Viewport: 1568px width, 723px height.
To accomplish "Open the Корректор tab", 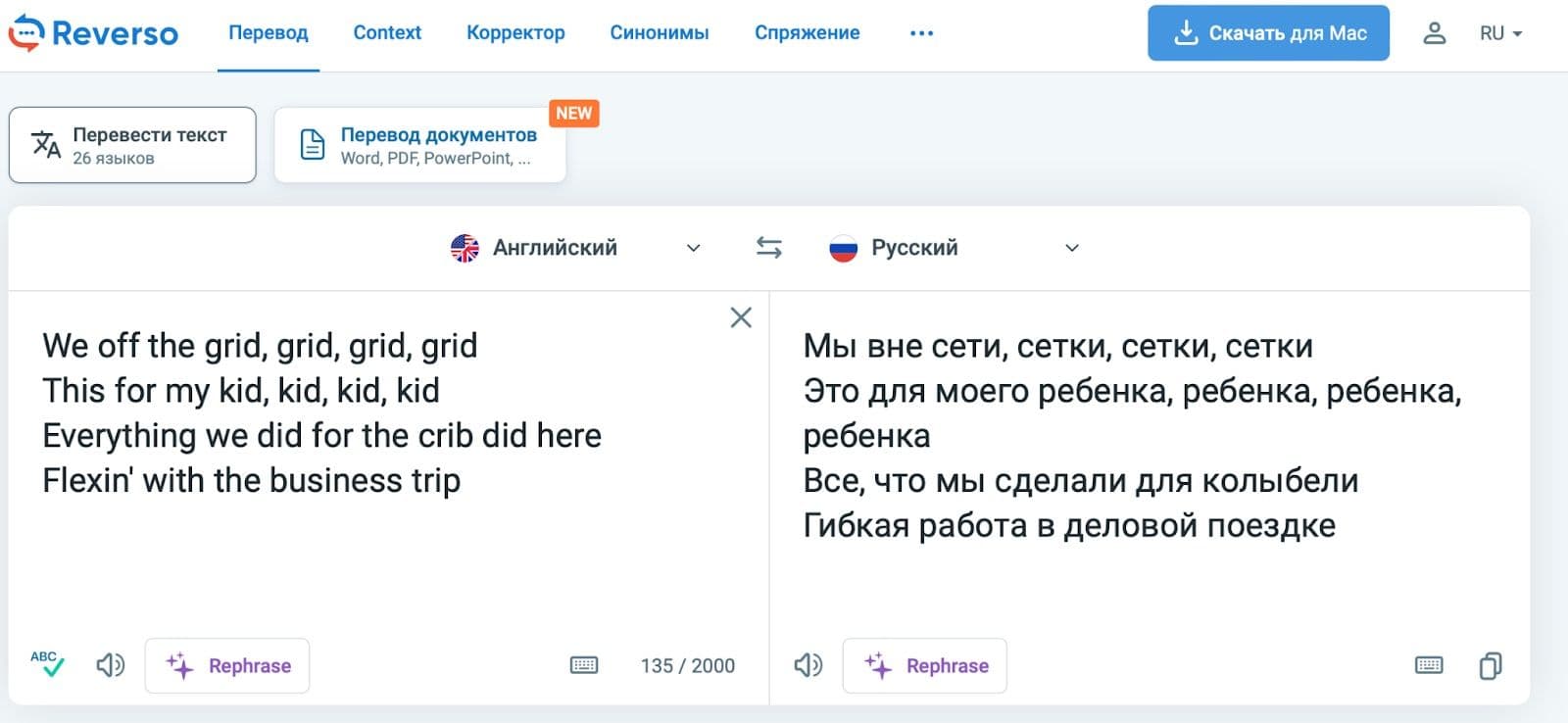I will pos(515,32).
